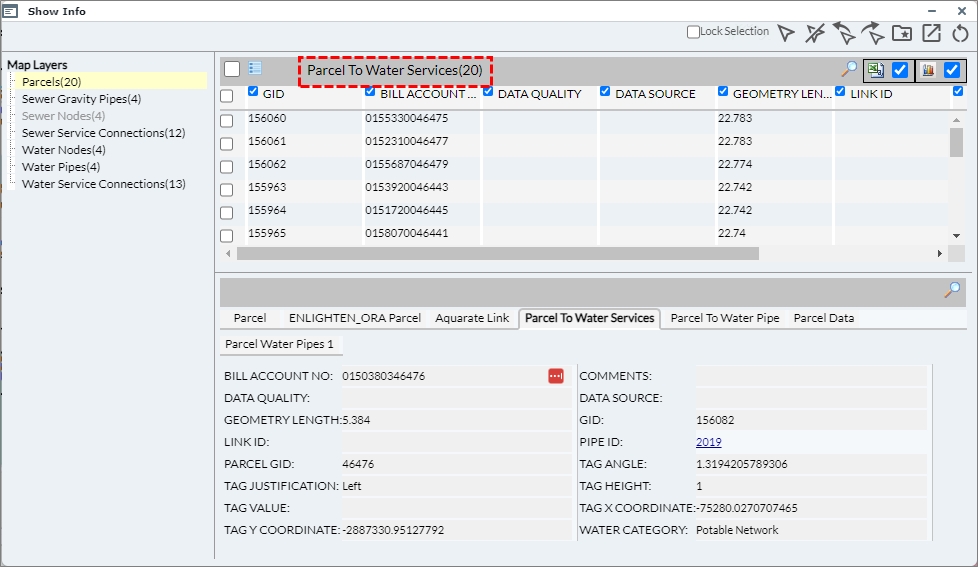Enable the Lock Selection checkbox

click(x=694, y=32)
